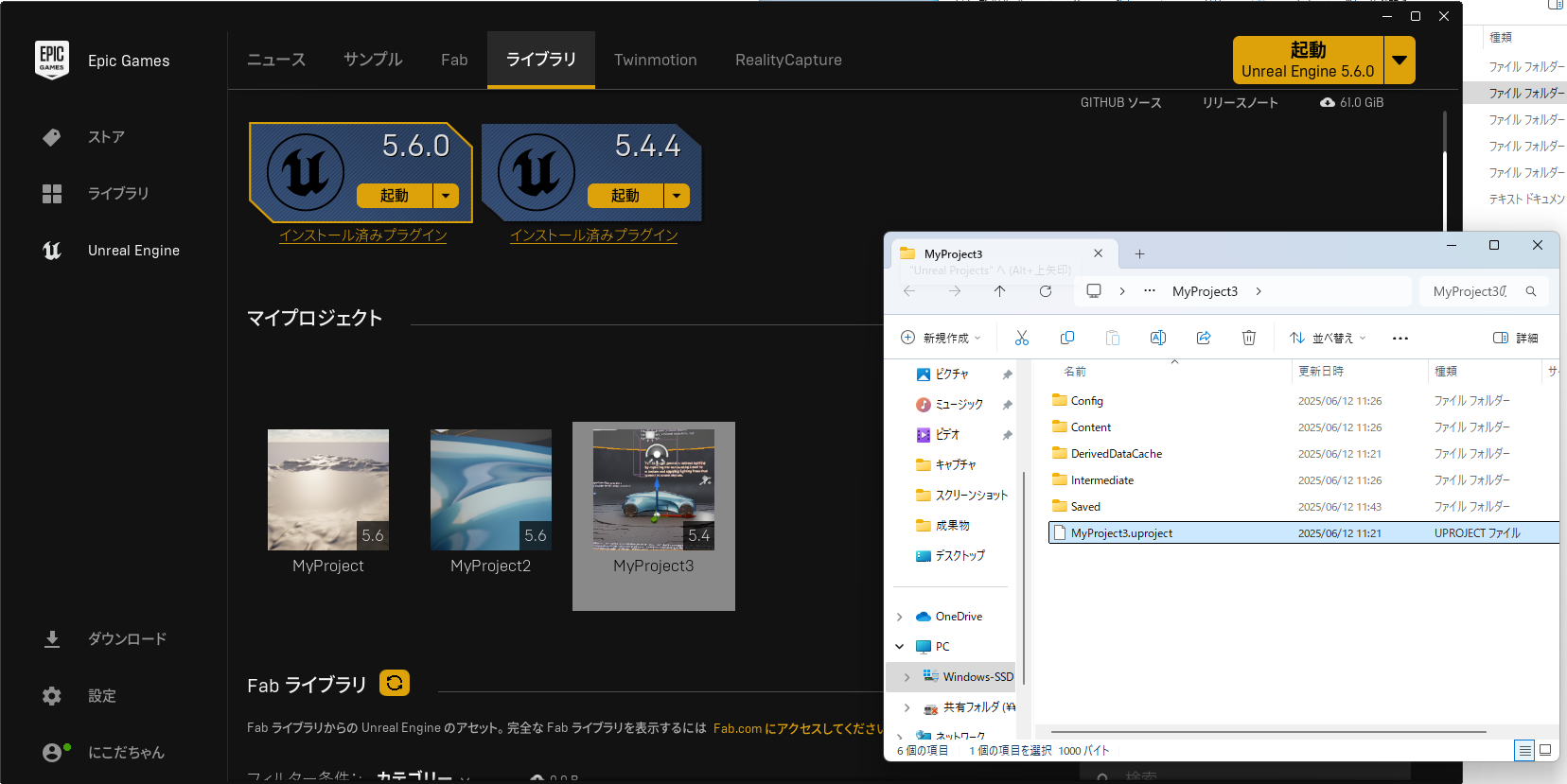Switch to the Twinmotion tab
Image resolution: width=1567 pixels, height=784 pixels.
(655, 60)
